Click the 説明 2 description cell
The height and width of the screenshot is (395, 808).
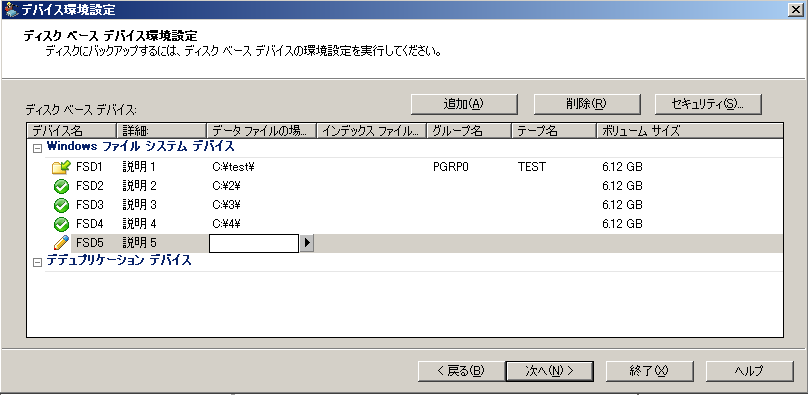point(139,186)
